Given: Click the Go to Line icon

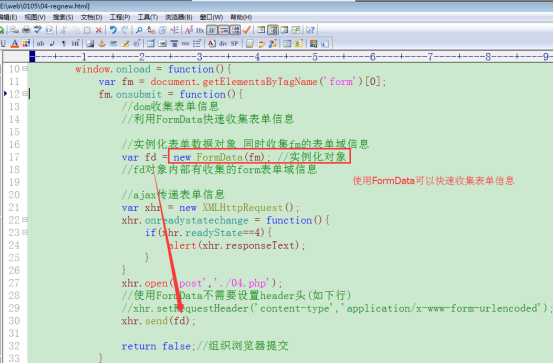Looking at the screenshot, I should 175,30.
